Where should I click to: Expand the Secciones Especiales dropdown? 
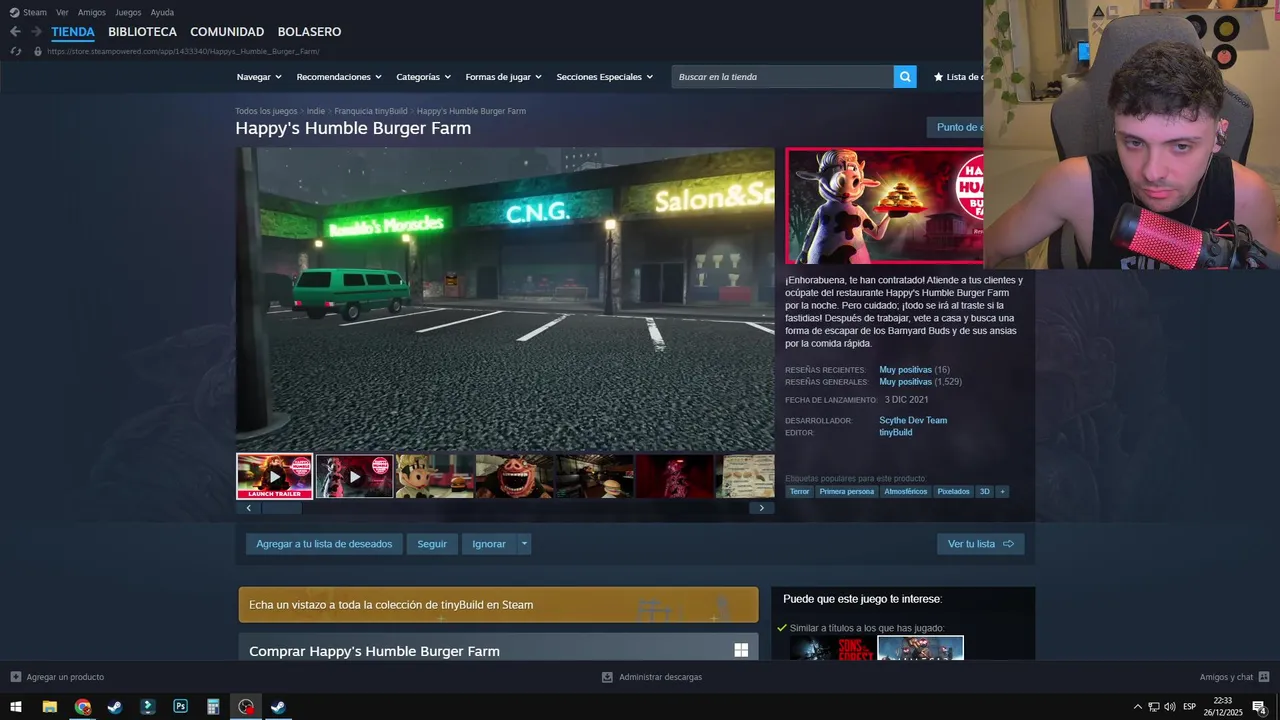click(x=604, y=77)
